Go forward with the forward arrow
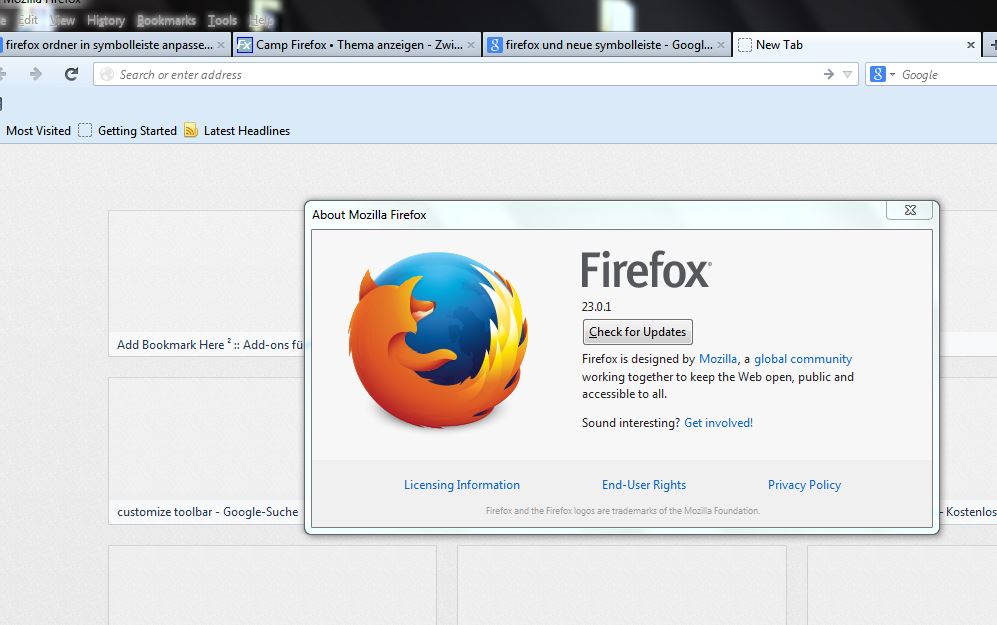 (x=36, y=74)
